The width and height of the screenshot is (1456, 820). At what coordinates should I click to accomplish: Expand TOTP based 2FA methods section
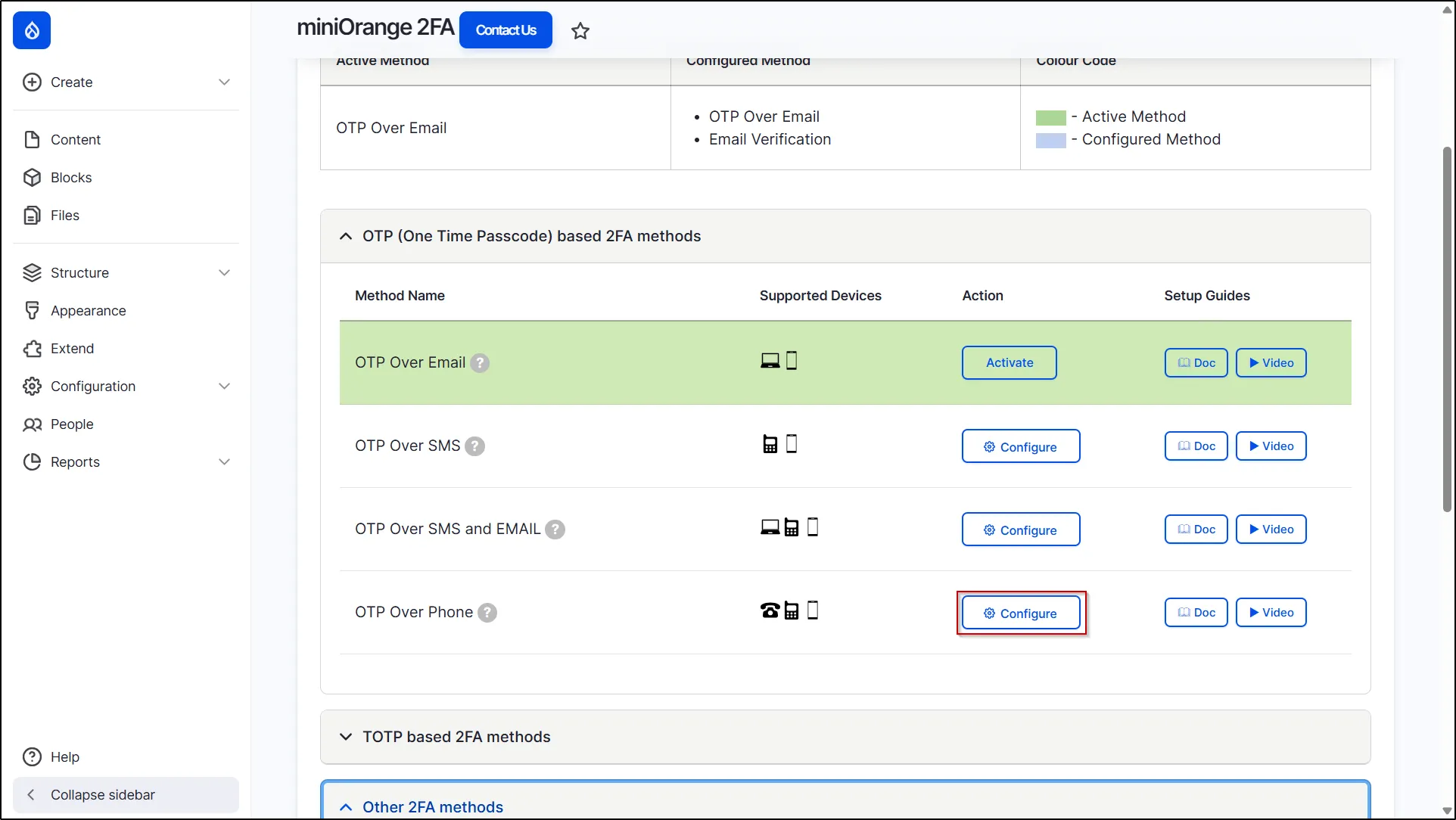pyautogui.click(x=845, y=737)
